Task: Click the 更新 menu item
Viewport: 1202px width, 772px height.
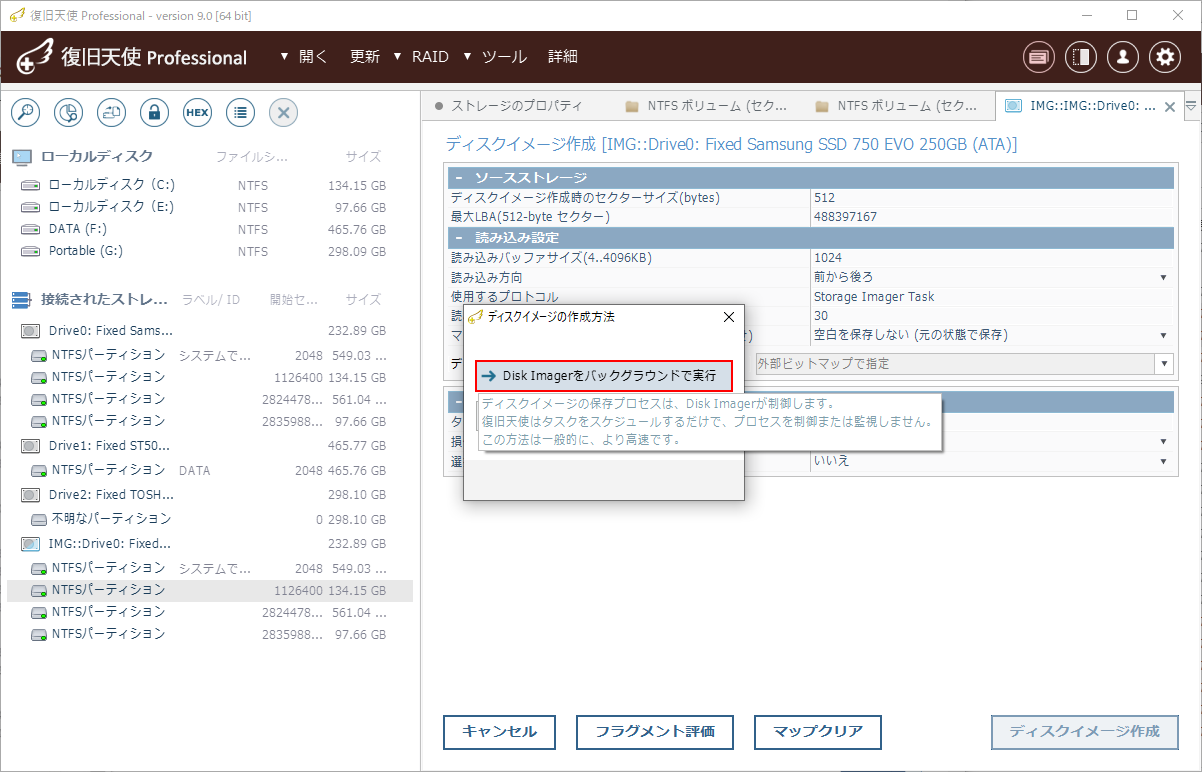Action: click(365, 57)
